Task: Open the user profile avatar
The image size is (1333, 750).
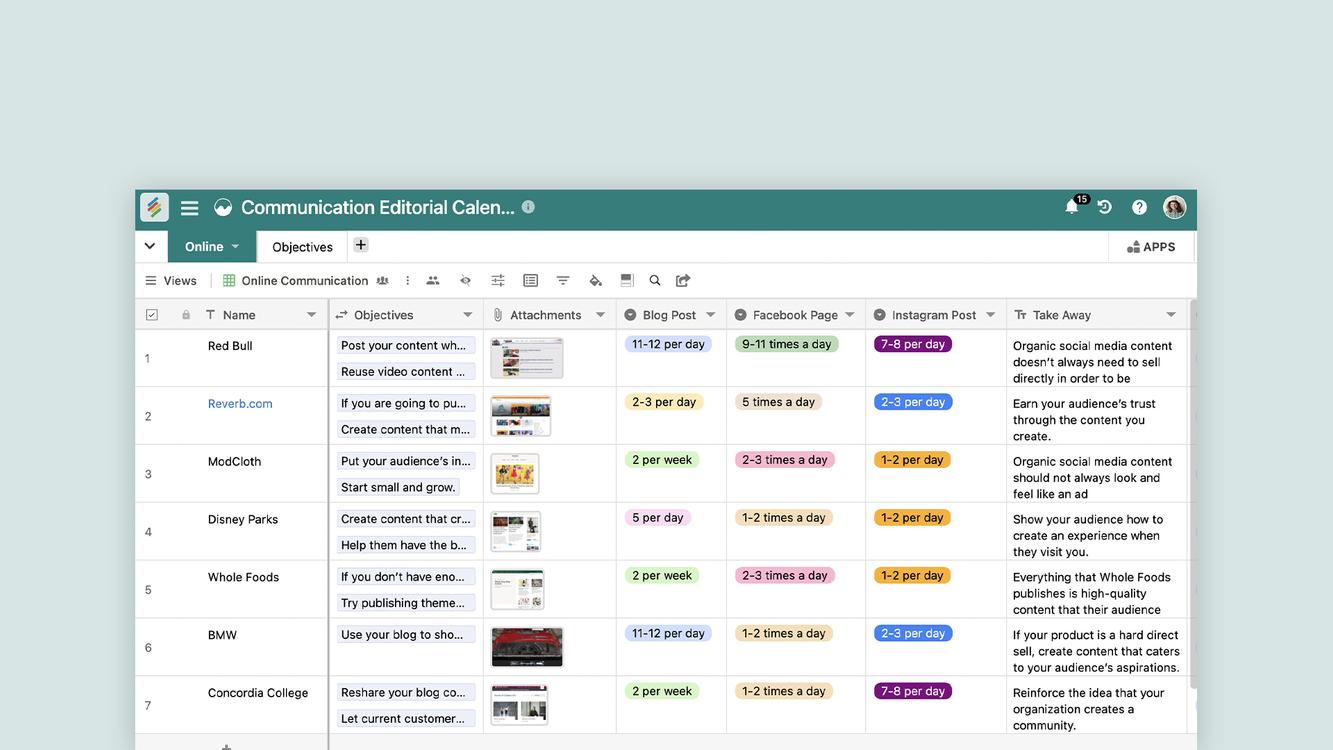Action: (x=1174, y=207)
